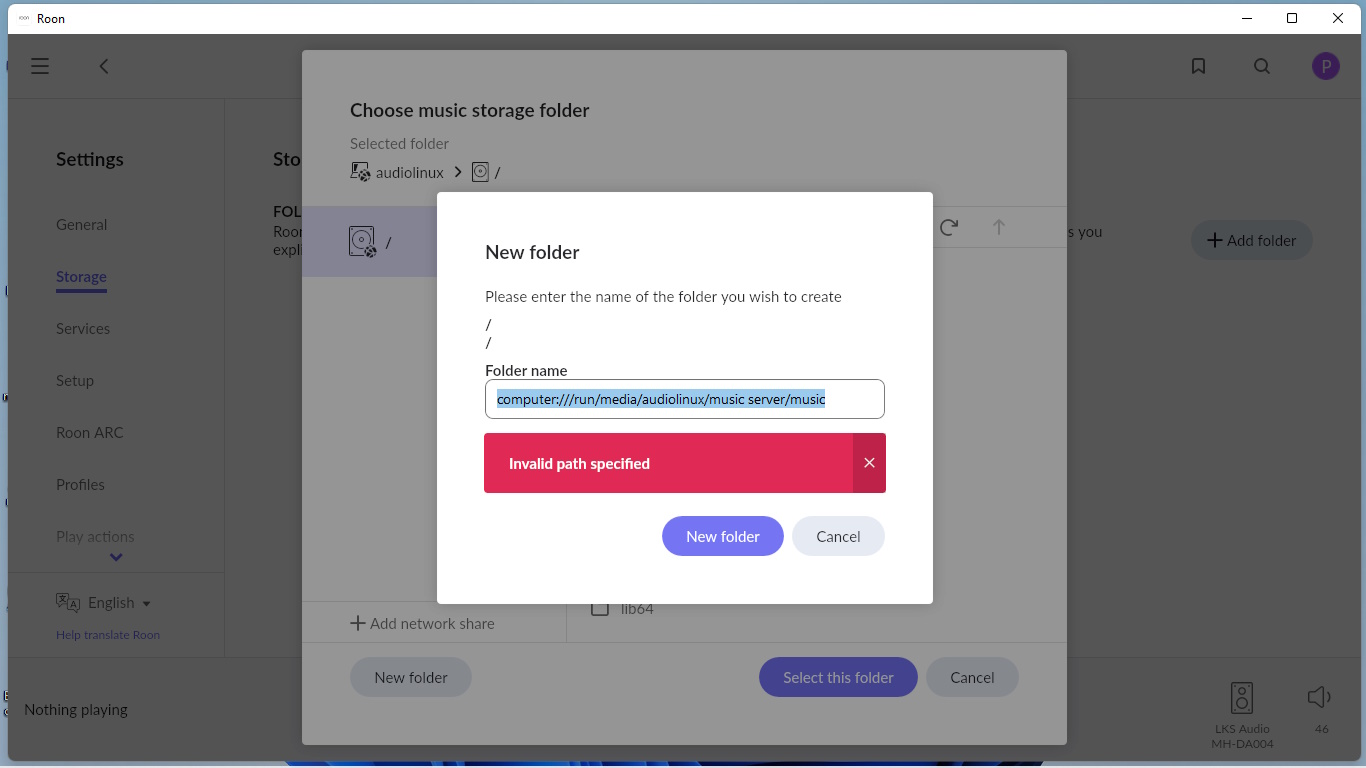The height and width of the screenshot is (768, 1366).
Task: Click Add network share
Action: (422, 623)
